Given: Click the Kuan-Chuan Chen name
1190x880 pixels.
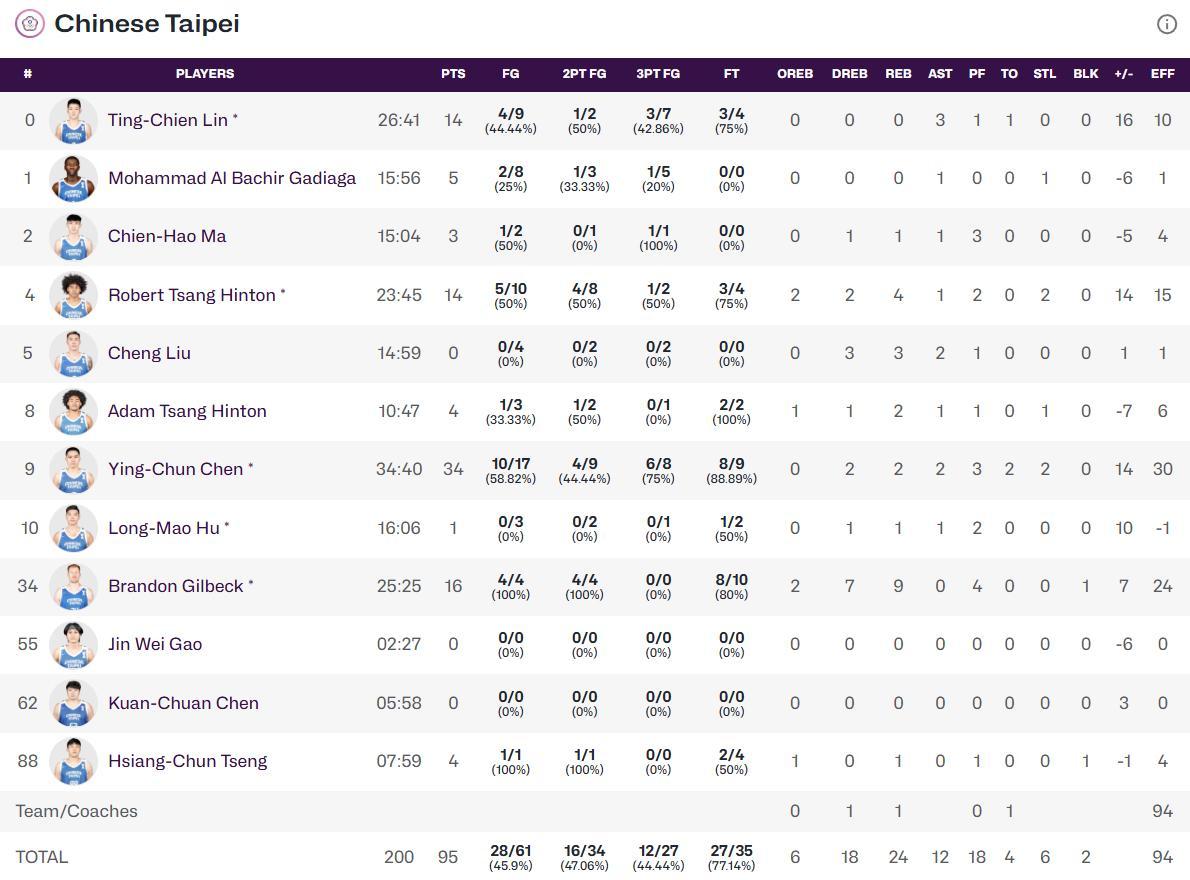Looking at the screenshot, I should 184,703.
